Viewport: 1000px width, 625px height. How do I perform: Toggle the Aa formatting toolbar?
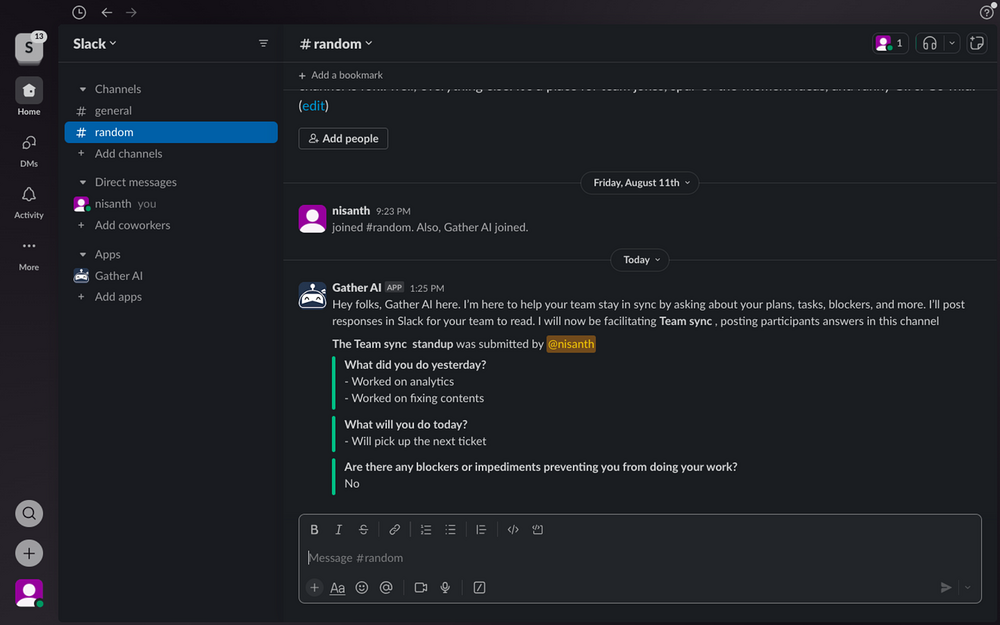click(x=337, y=588)
